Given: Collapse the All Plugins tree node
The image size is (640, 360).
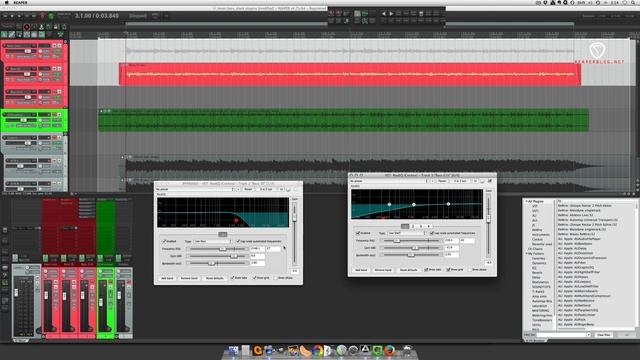Looking at the screenshot, I should point(526,201).
